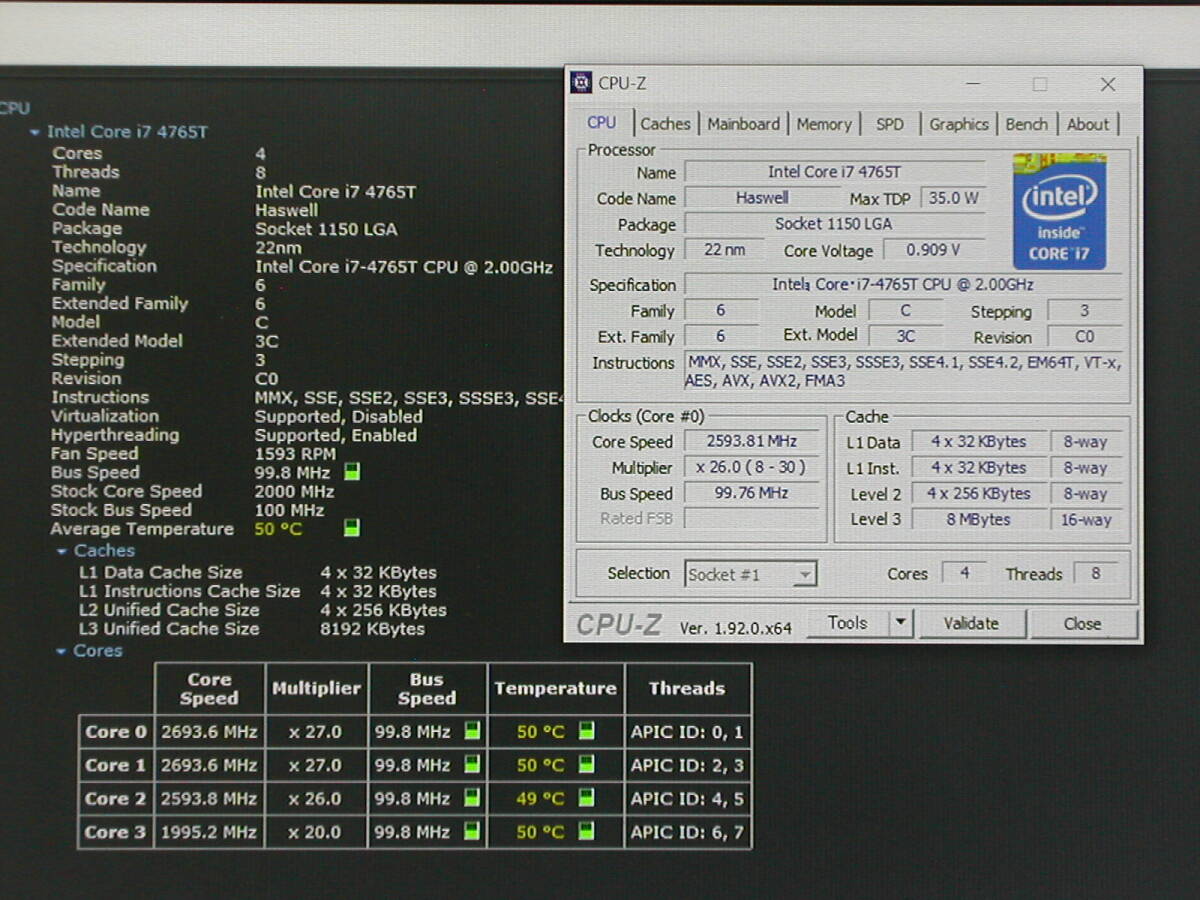Collapse the Intel Core i7 4765T tree node
Image resolution: width=1200 pixels, height=900 pixels.
click(35, 132)
